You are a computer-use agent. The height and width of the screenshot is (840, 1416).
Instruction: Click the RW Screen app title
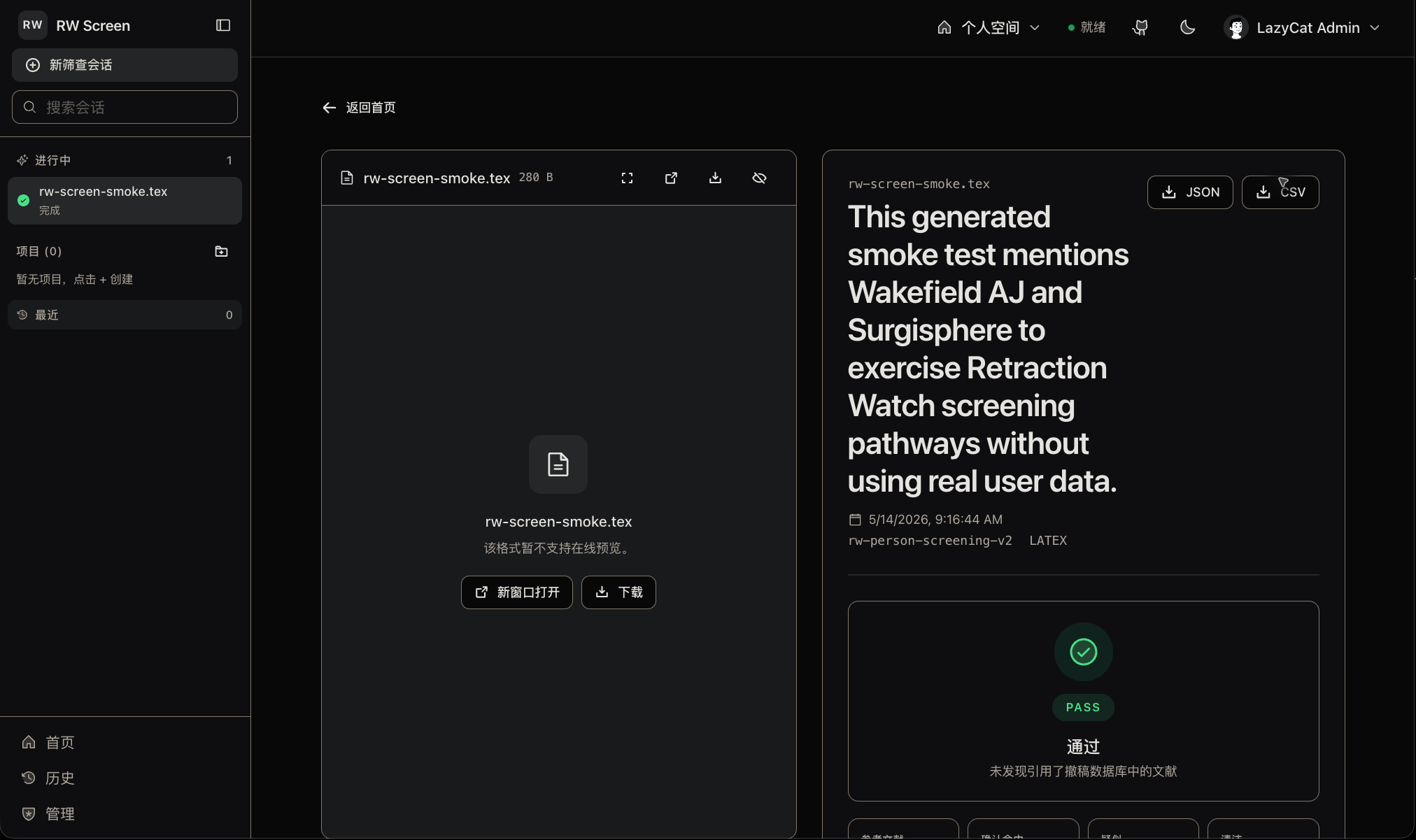(93, 26)
